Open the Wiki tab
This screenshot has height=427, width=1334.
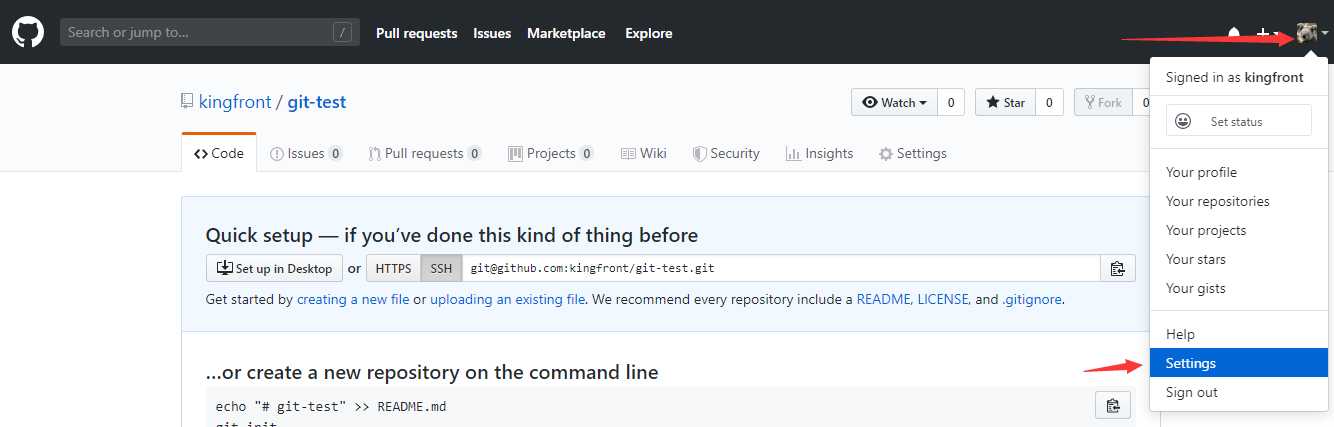pyautogui.click(x=644, y=153)
